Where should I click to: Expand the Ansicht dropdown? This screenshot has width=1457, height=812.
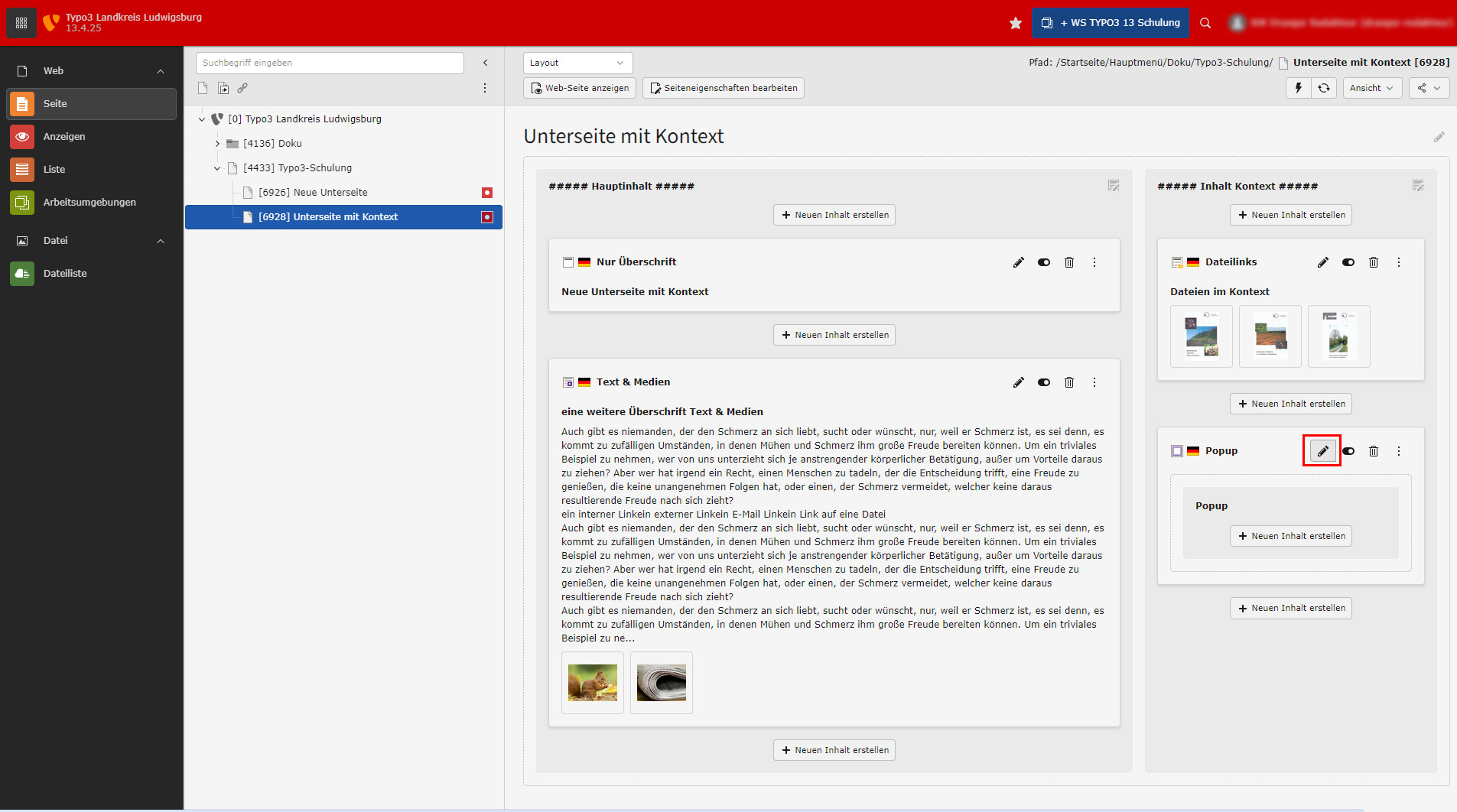[1371, 88]
